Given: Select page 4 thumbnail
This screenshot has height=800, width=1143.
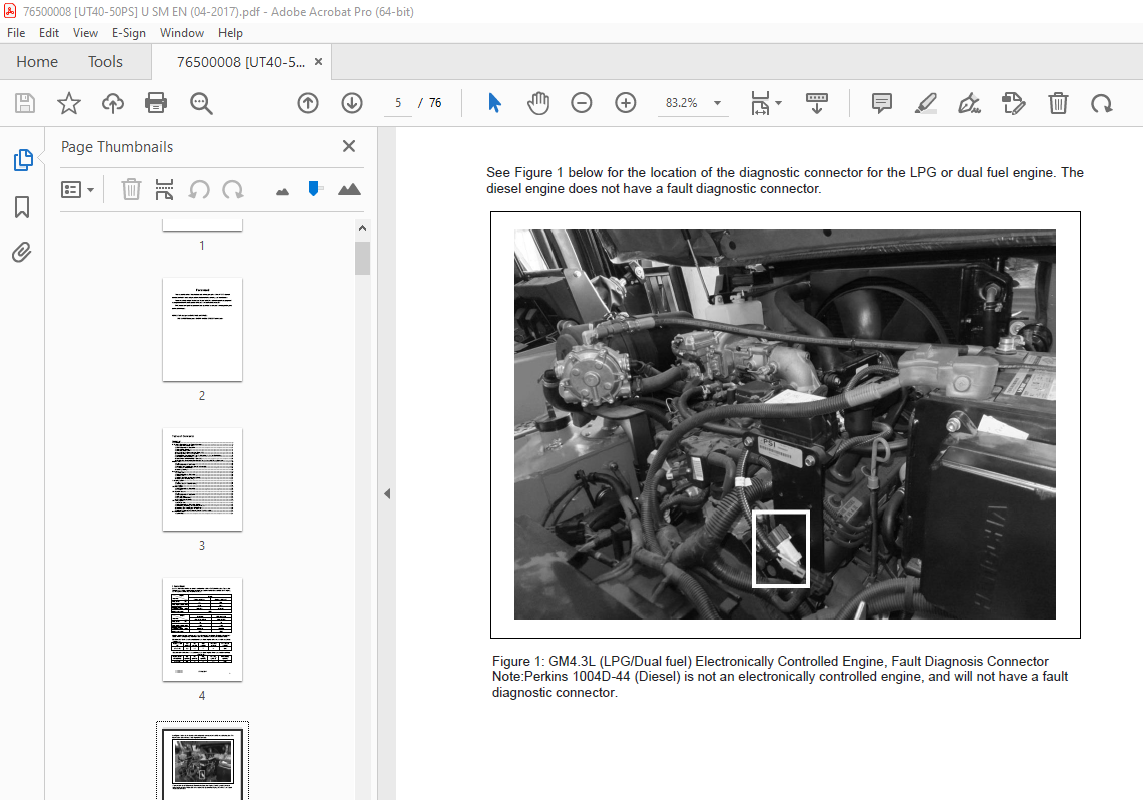Looking at the screenshot, I should 203,629.
